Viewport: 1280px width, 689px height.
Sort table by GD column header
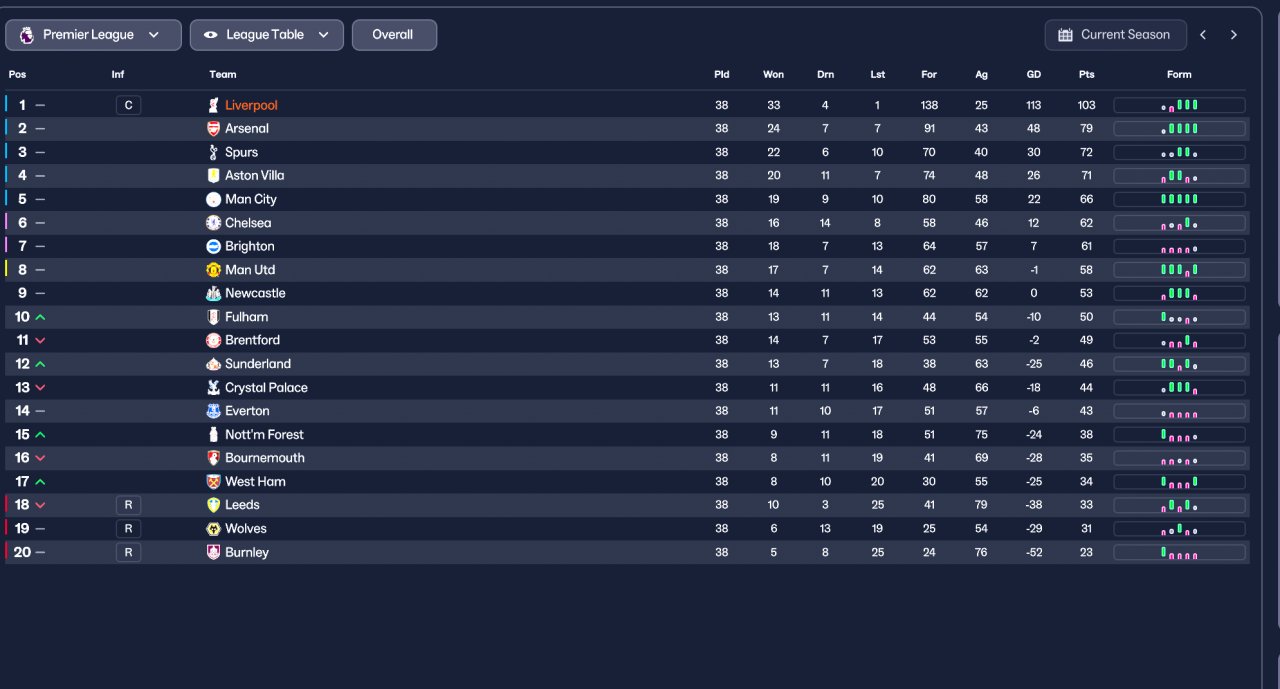pyautogui.click(x=1033, y=75)
